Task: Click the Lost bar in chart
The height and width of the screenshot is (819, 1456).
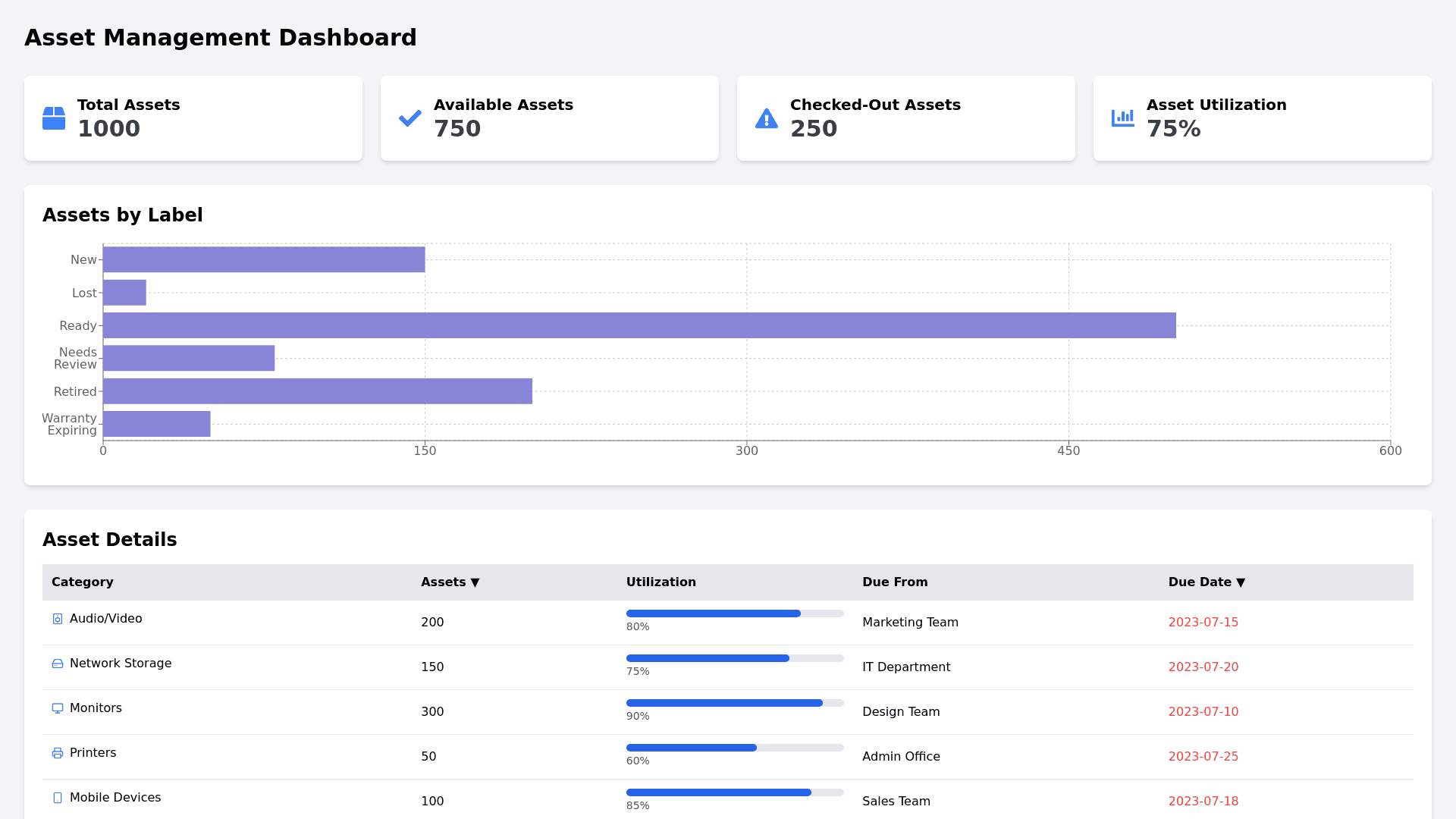Action: pos(124,293)
